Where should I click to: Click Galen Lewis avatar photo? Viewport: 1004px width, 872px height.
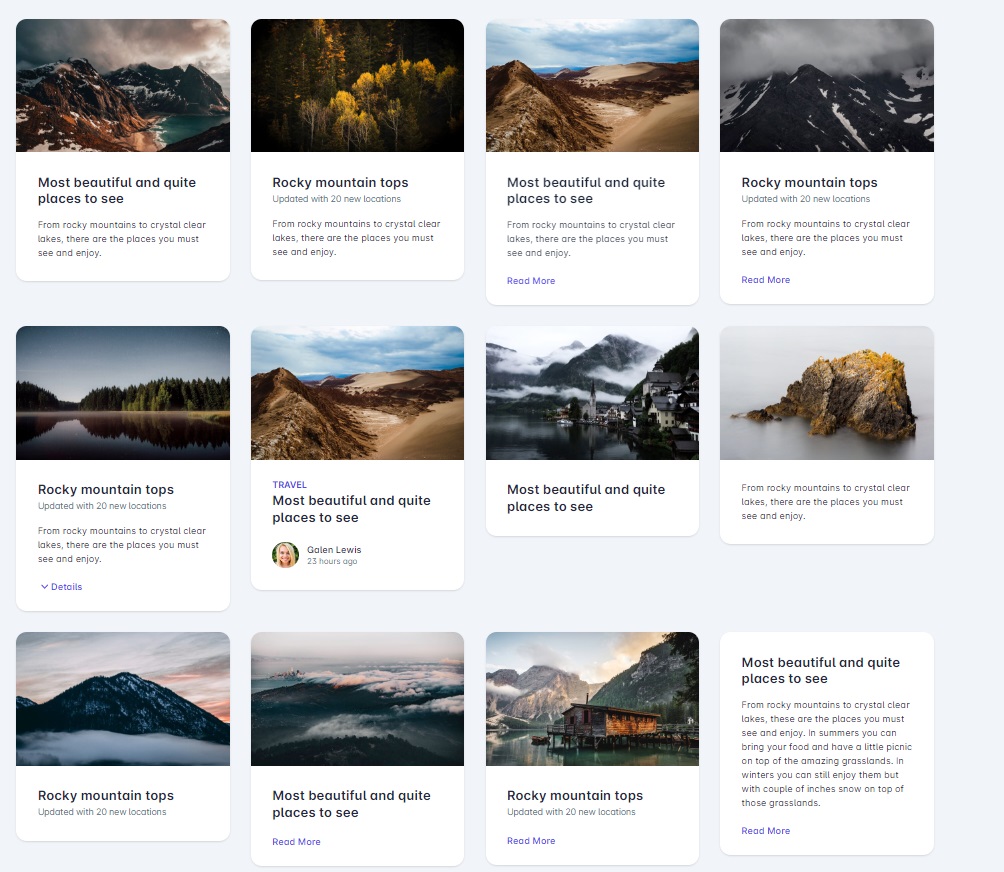pyautogui.click(x=285, y=555)
